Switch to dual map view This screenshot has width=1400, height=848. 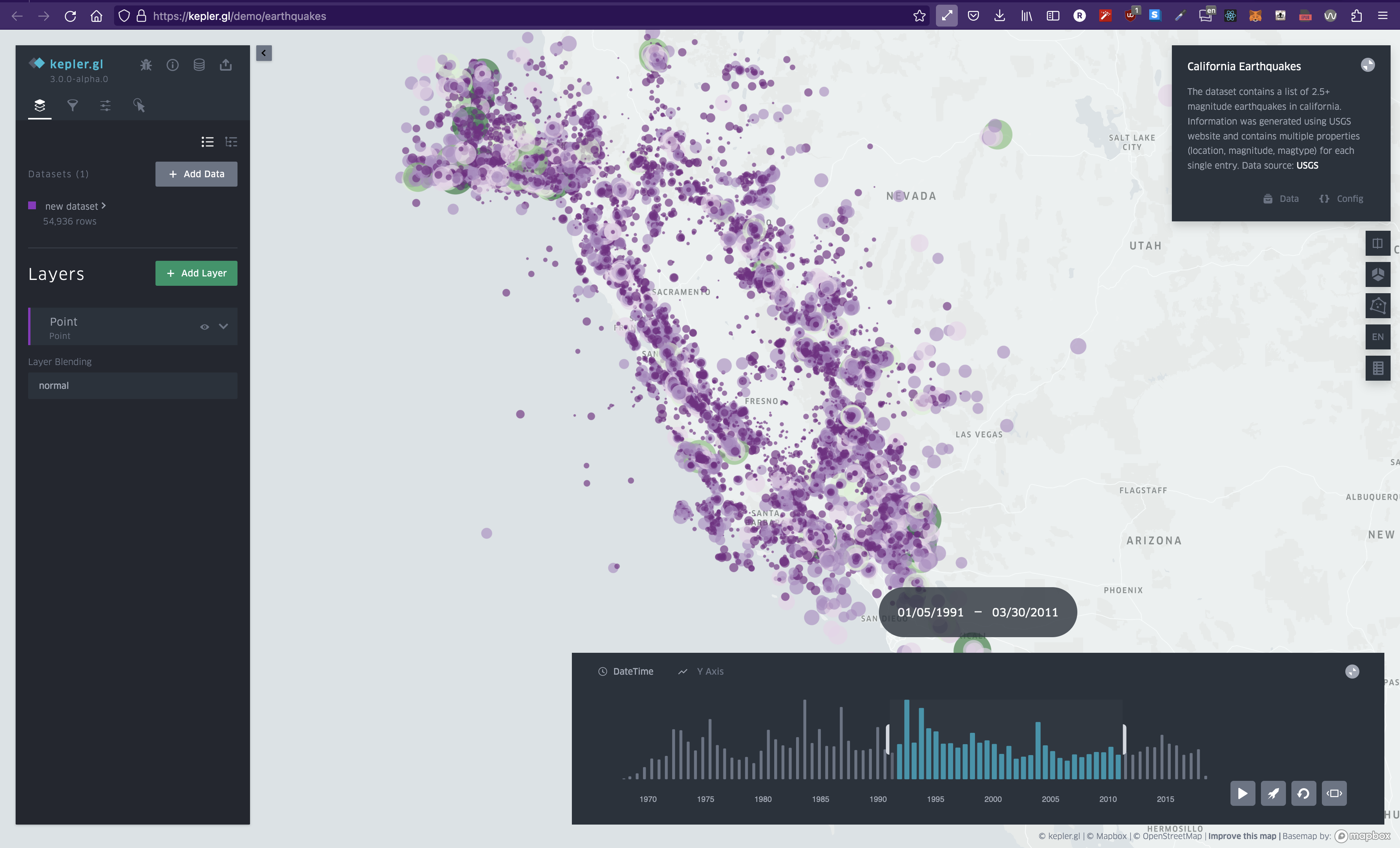1377,244
